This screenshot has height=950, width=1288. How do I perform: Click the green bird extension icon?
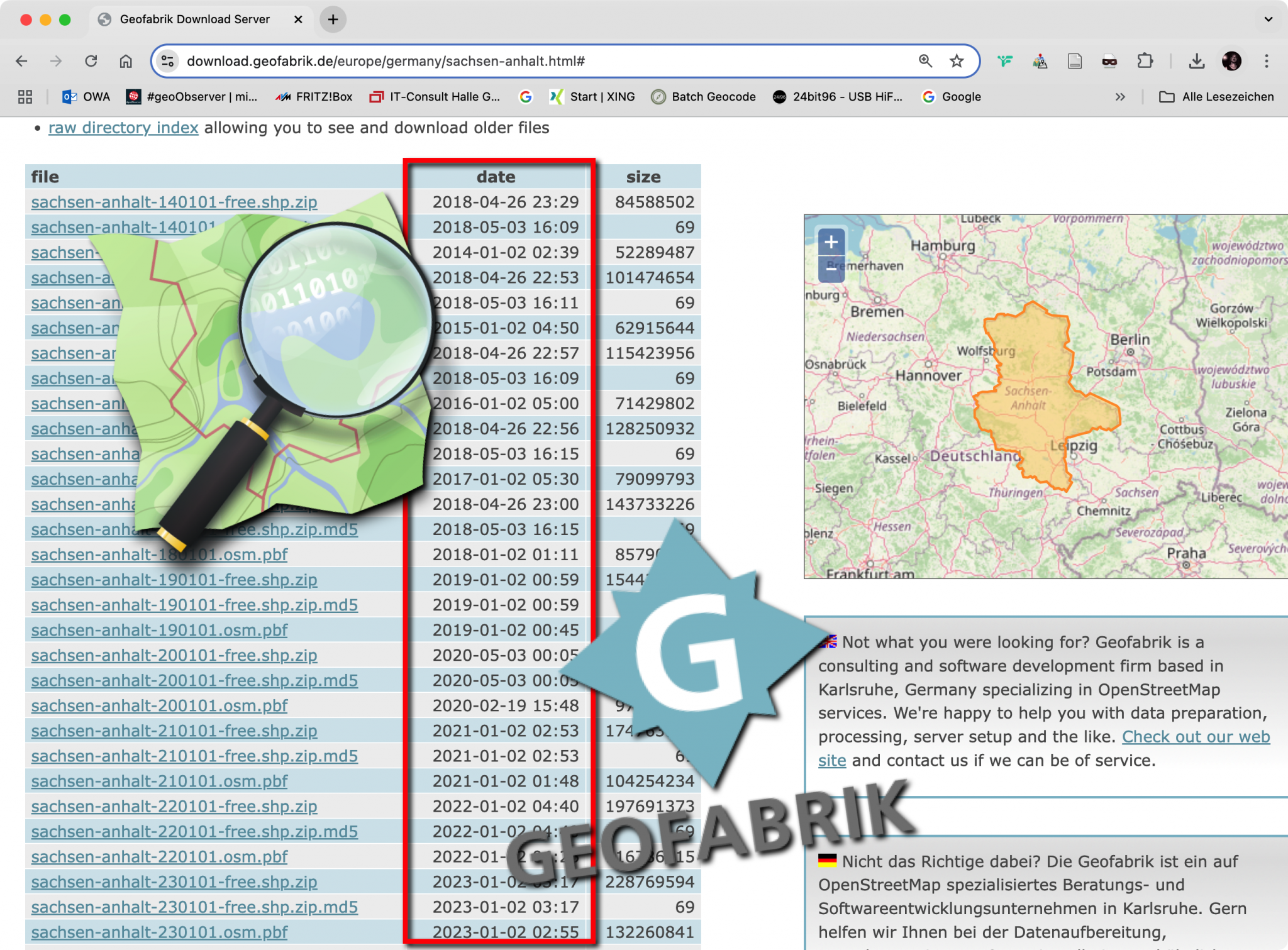(1005, 61)
